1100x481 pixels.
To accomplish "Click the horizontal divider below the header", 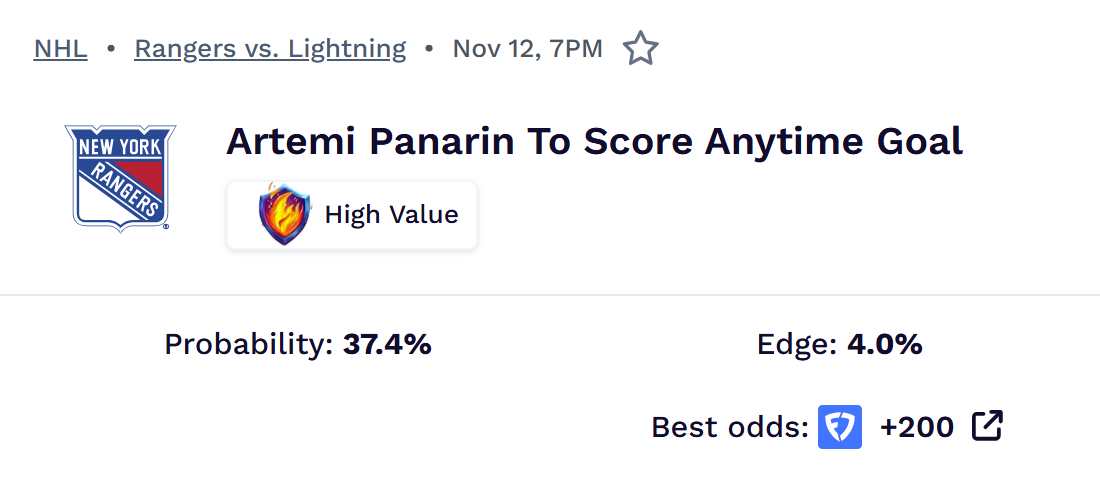I will pyautogui.click(x=550, y=295).
